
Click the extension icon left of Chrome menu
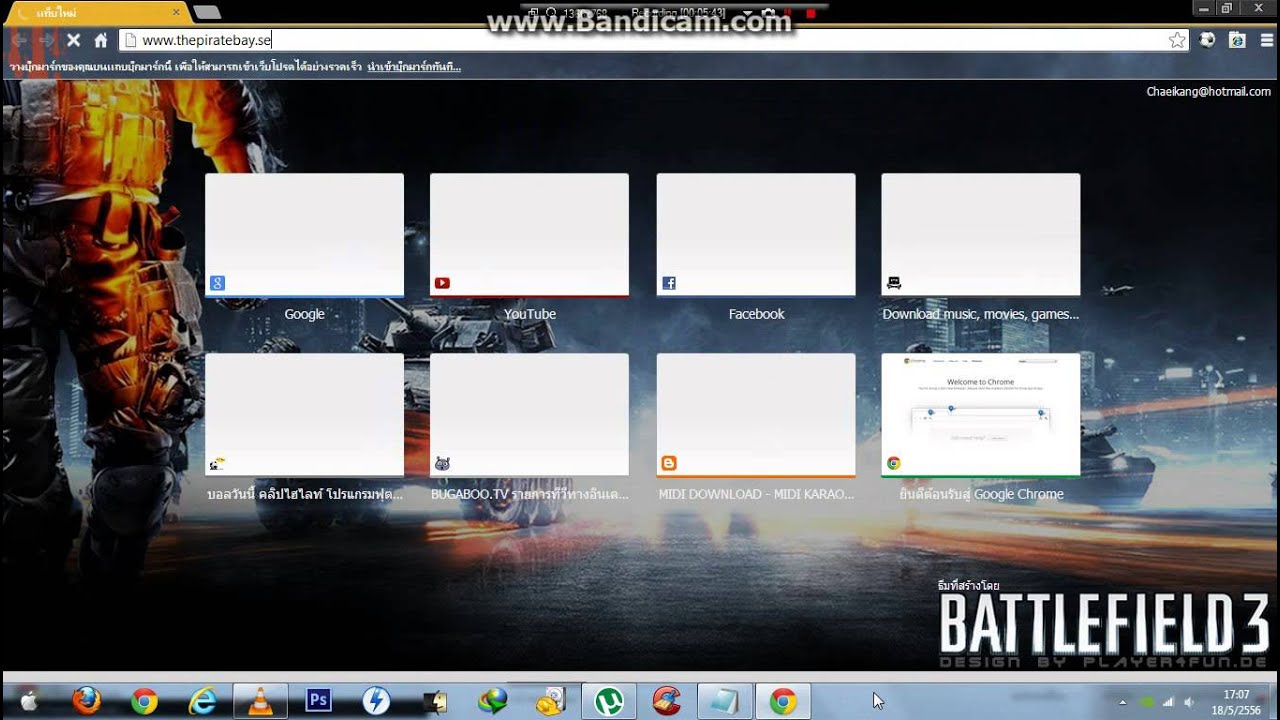[x=1238, y=40]
